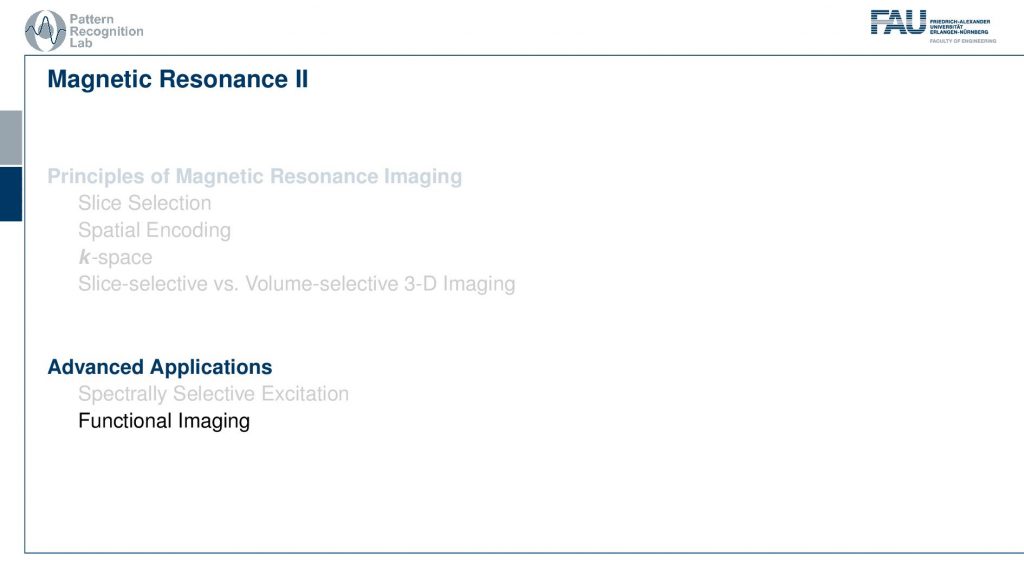This screenshot has height=576, width=1024.
Task: Click the Pattern Recognition Lab waveform logo
Action: coord(45,31)
